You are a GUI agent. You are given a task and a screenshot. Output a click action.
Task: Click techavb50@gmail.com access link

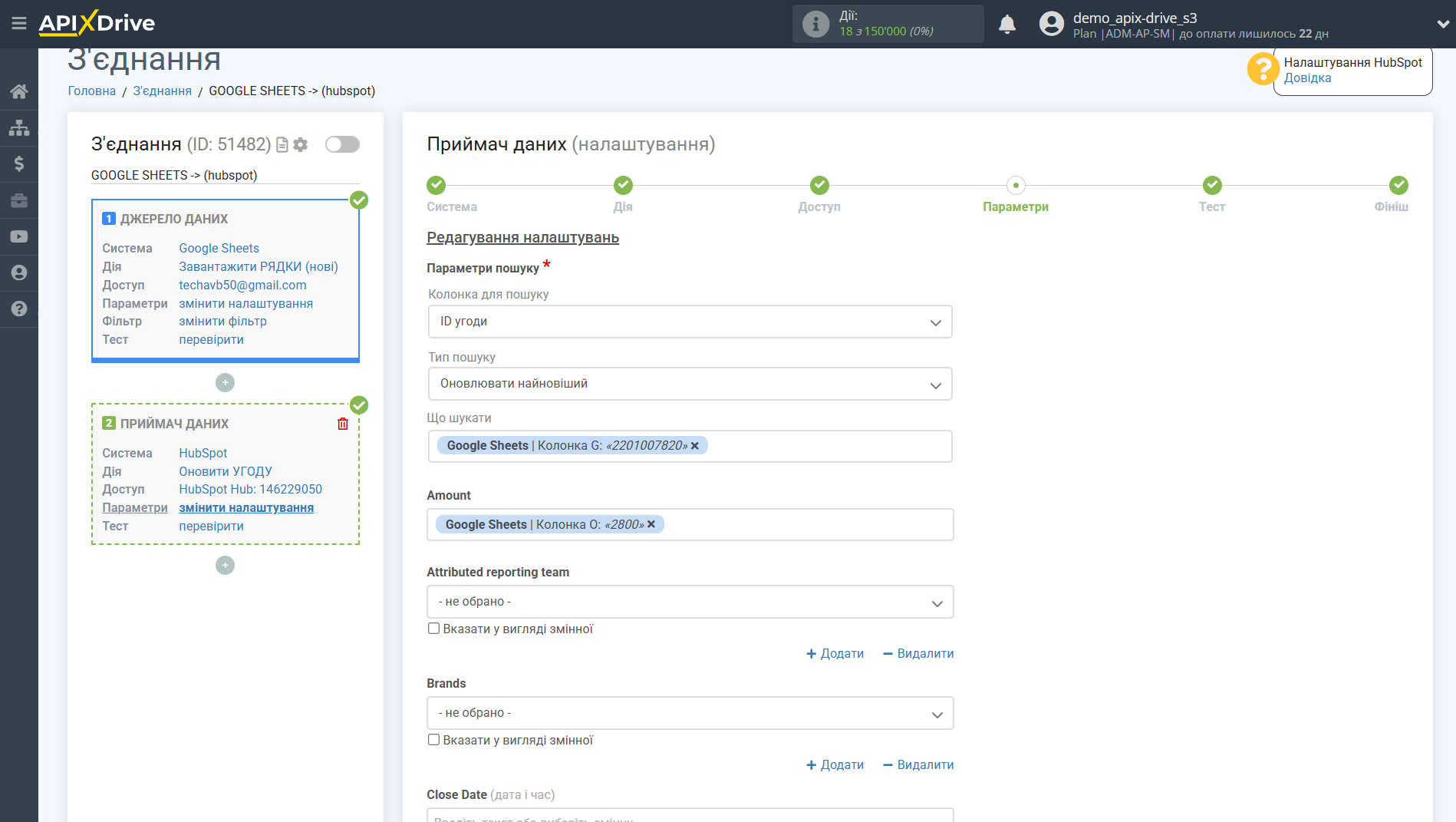[242, 285]
